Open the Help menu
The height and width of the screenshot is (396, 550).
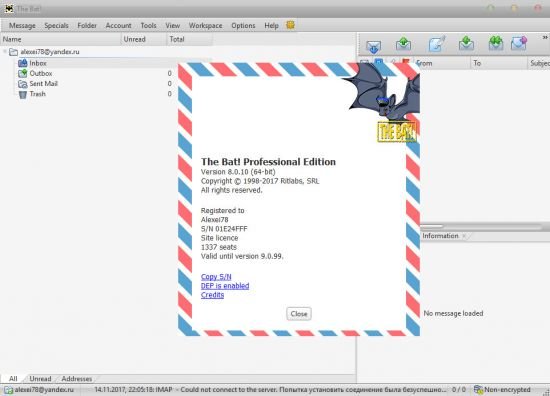pos(271,26)
